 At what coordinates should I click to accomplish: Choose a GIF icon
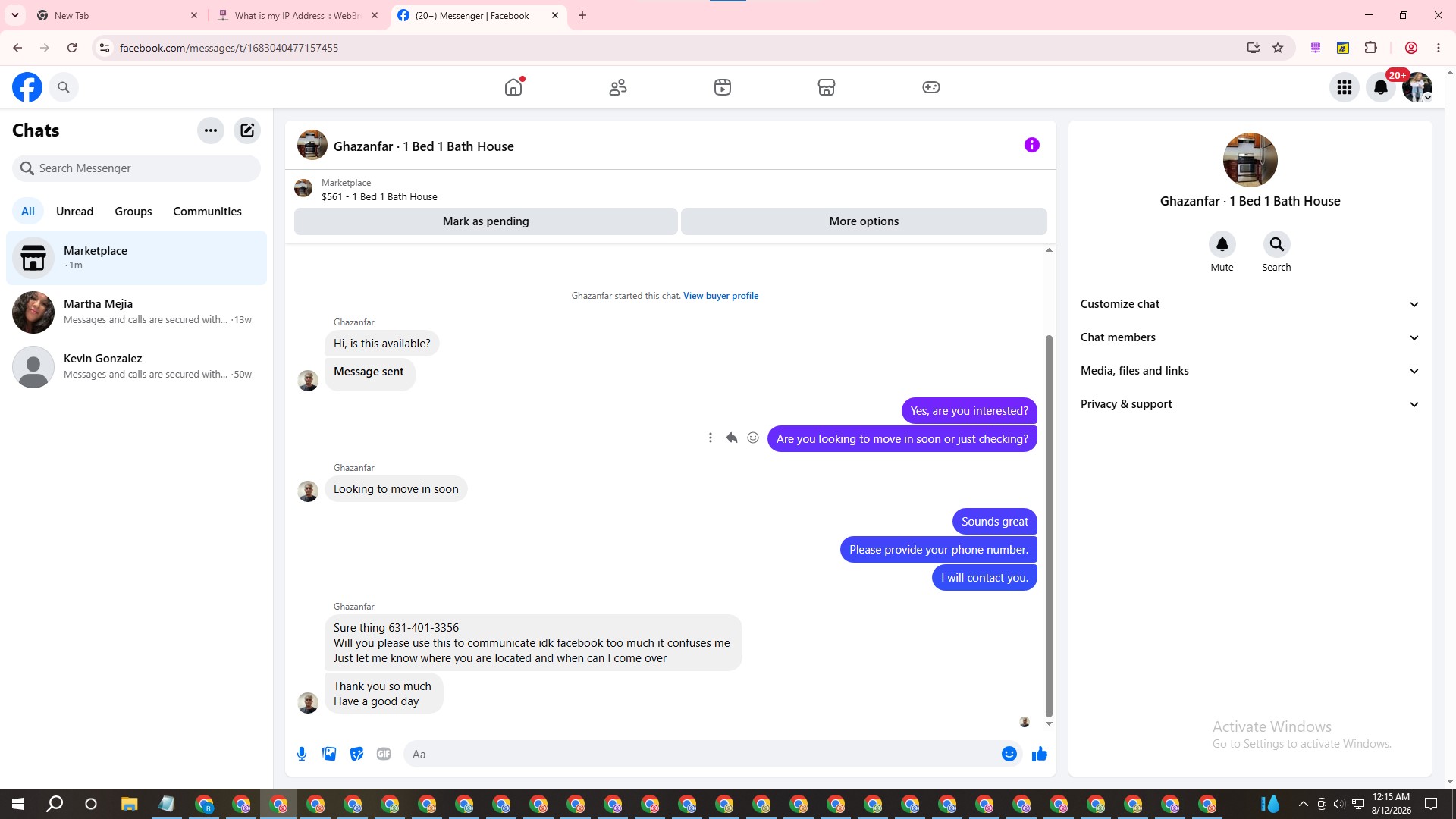384,754
